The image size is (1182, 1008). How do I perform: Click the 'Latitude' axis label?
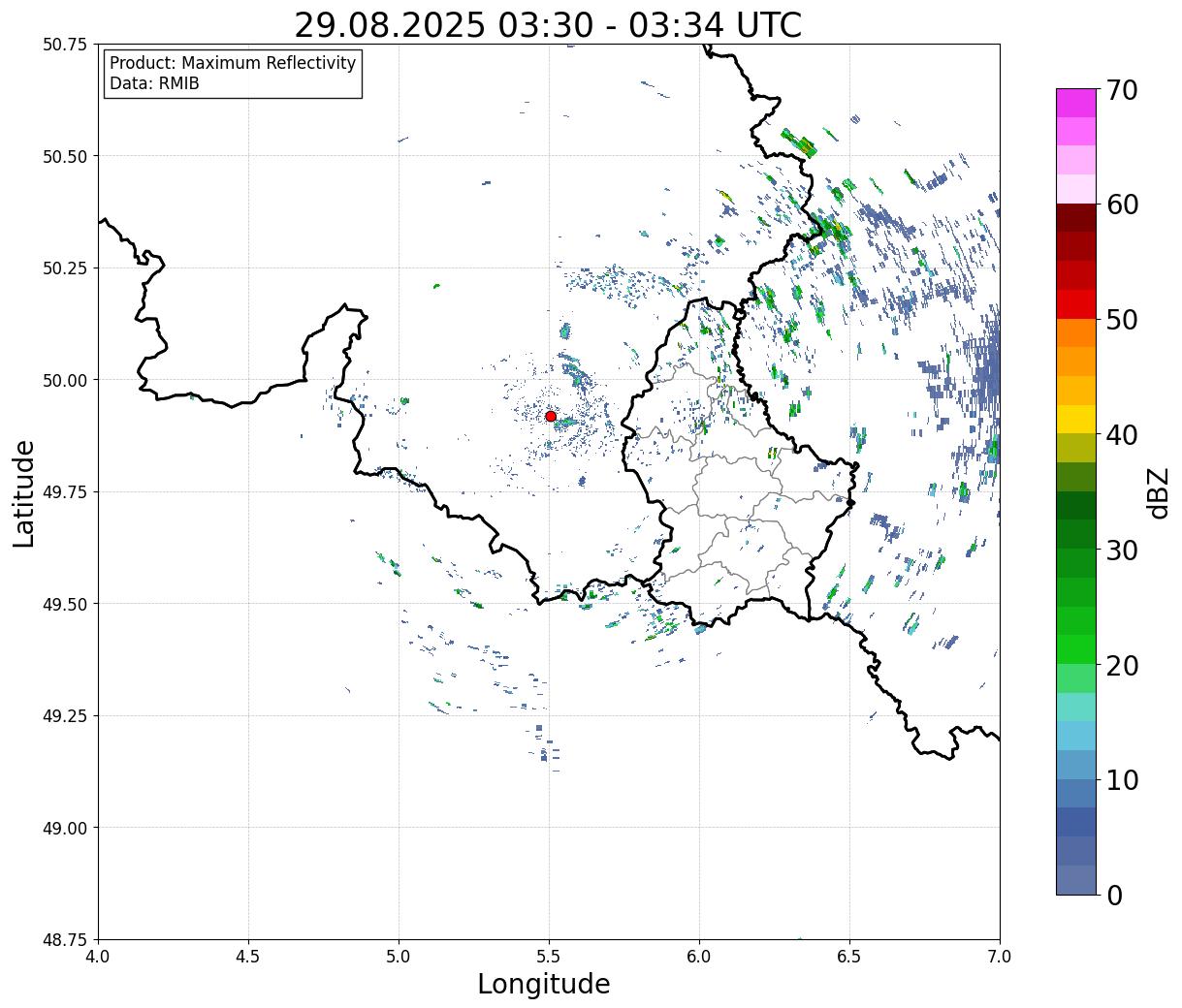point(24,493)
